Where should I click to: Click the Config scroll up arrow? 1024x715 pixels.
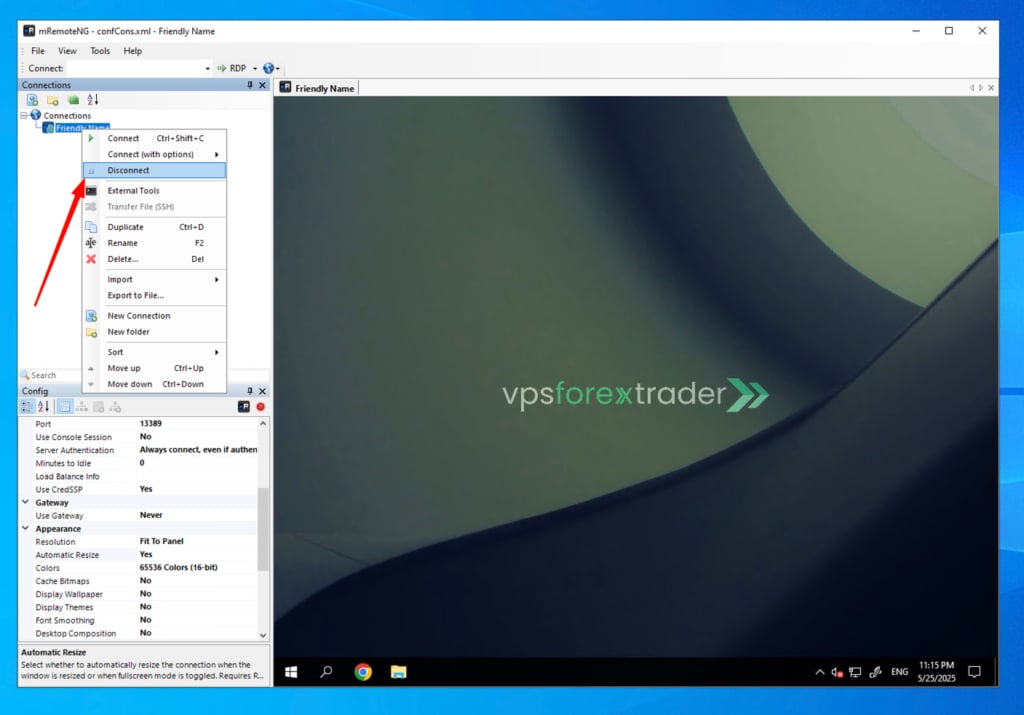(x=263, y=423)
